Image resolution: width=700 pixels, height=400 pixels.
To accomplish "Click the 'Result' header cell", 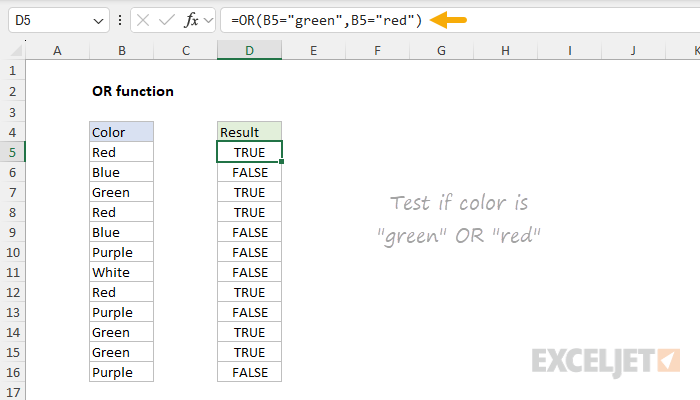I will (250, 132).
